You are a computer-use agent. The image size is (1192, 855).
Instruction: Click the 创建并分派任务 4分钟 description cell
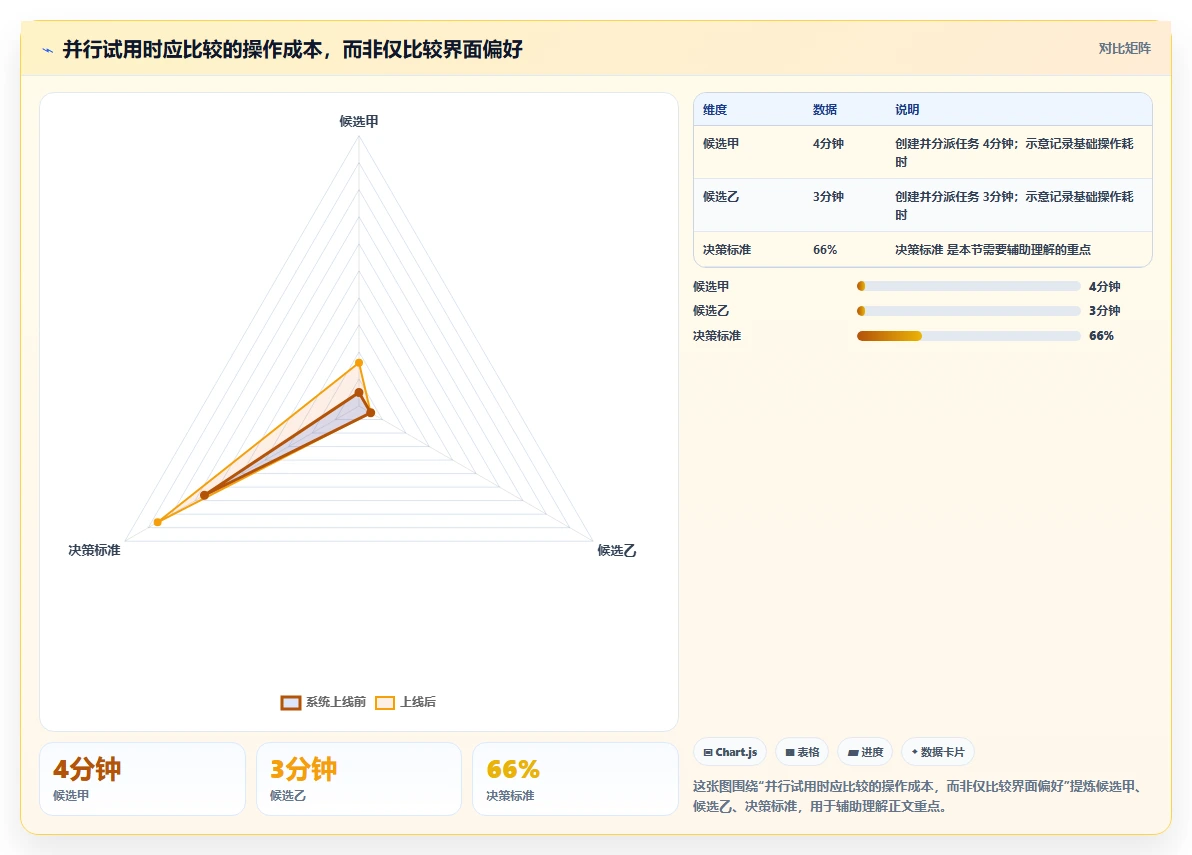point(1018,153)
